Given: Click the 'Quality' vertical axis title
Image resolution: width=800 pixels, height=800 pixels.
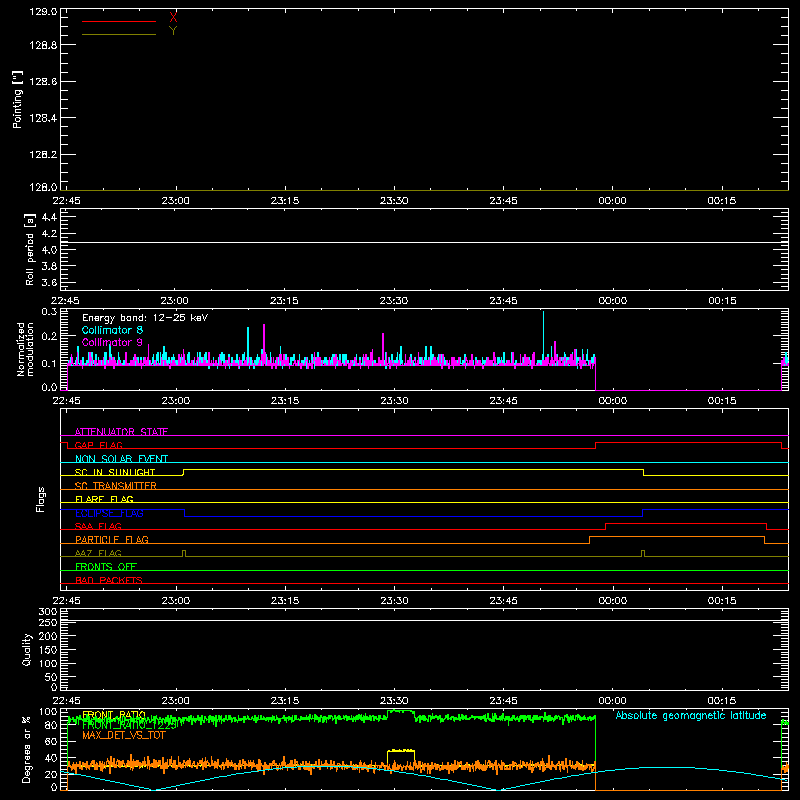Looking at the screenshot, I should (27, 649).
